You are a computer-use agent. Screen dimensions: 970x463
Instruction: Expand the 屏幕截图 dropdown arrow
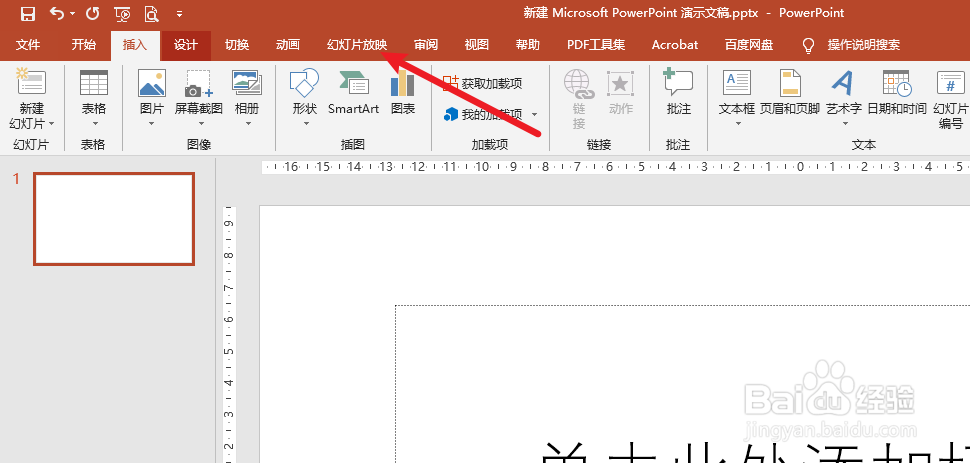tap(199, 123)
